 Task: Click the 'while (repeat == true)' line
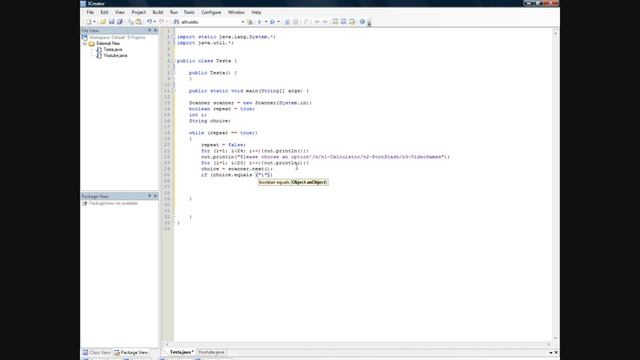pyautogui.click(x=223, y=133)
